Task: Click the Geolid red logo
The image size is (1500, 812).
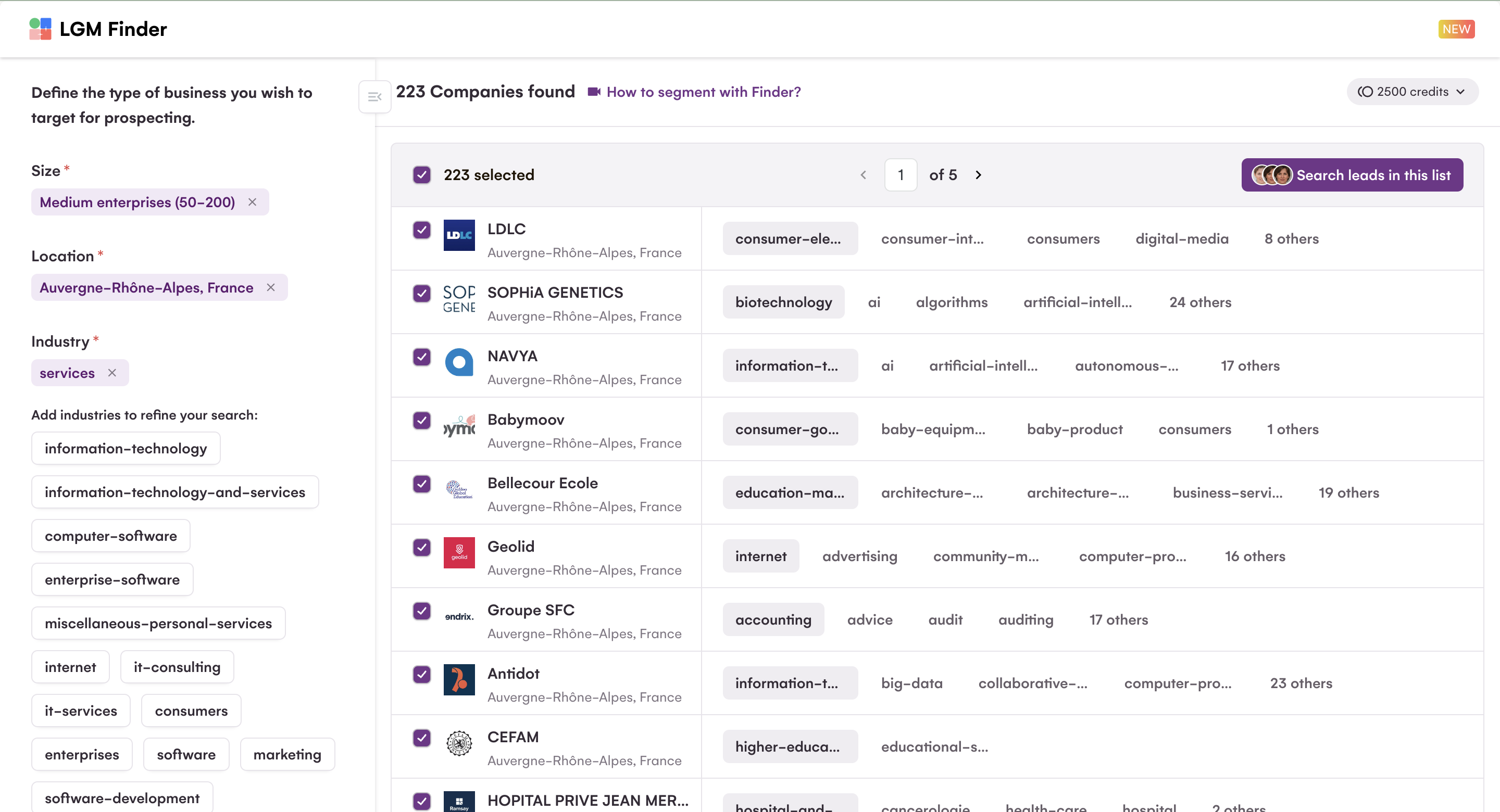Action: [459, 552]
